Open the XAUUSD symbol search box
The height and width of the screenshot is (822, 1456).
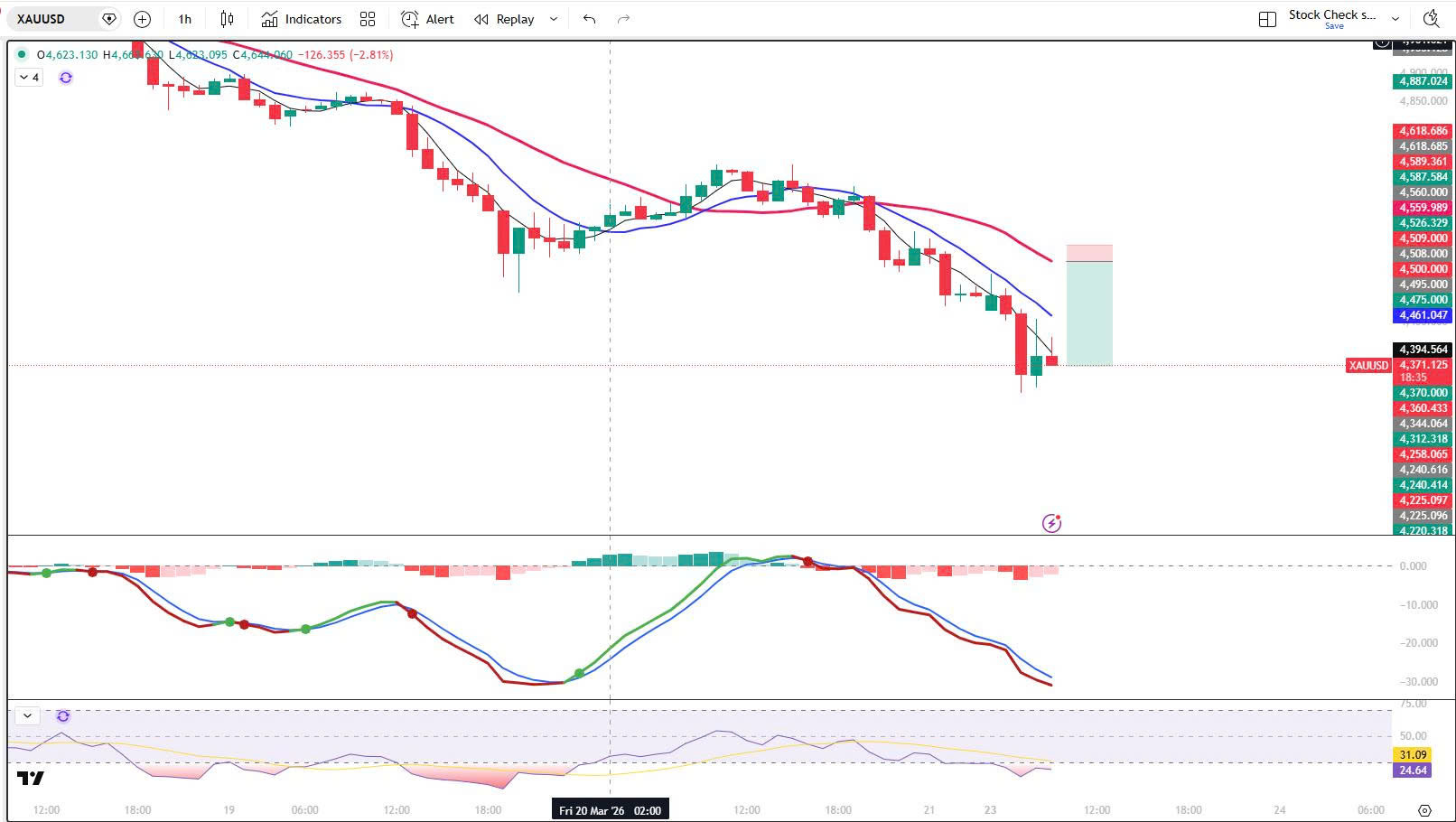[x=54, y=19]
